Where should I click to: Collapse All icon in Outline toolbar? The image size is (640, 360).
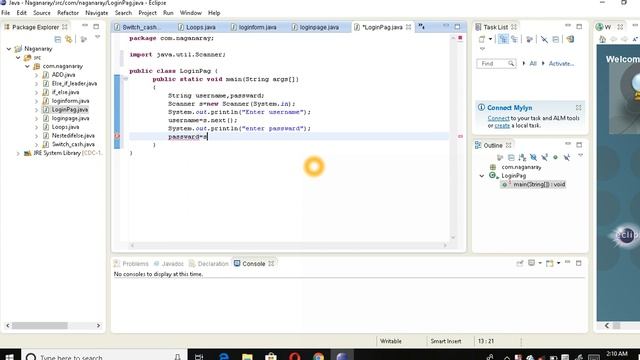click(x=511, y=157)
